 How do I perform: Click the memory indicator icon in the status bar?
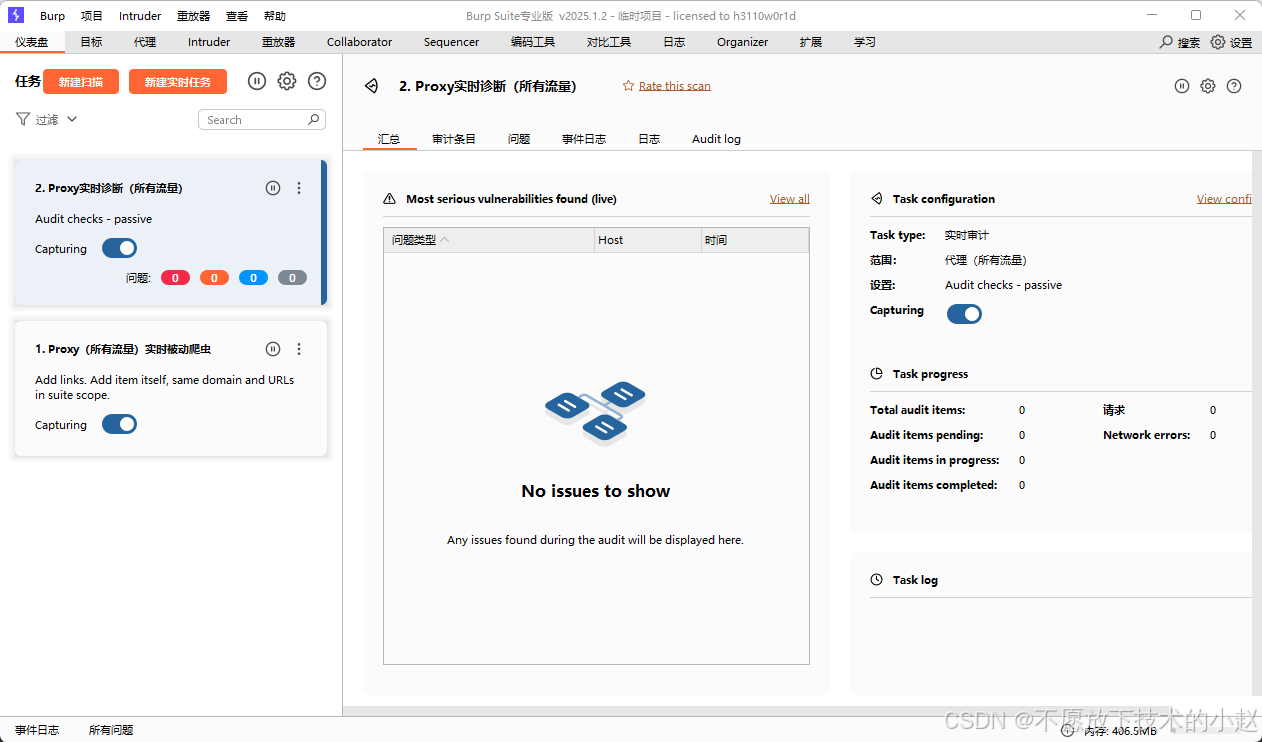[1068, 731]
